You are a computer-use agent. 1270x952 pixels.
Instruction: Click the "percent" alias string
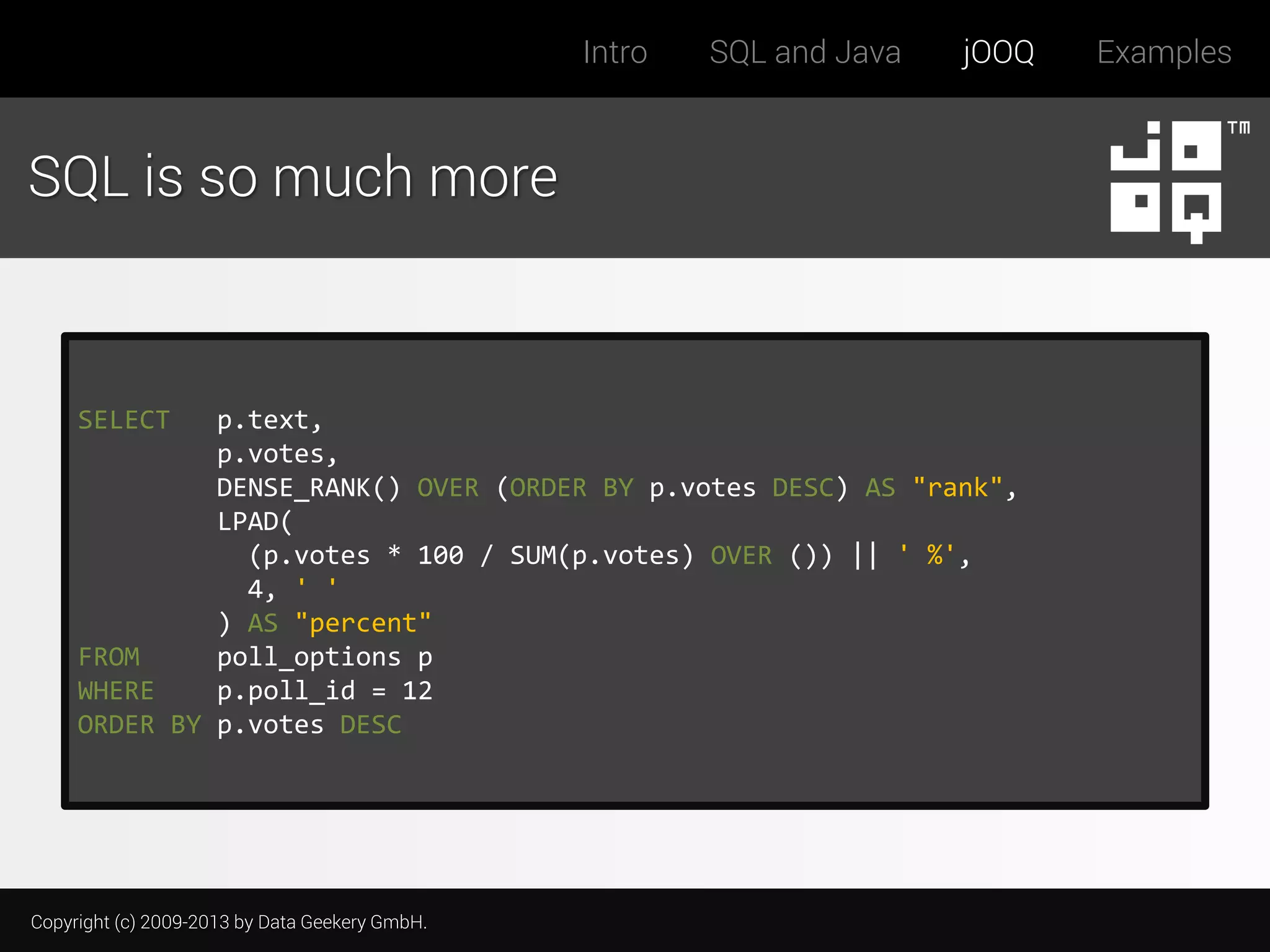click(x=363, y=623)
